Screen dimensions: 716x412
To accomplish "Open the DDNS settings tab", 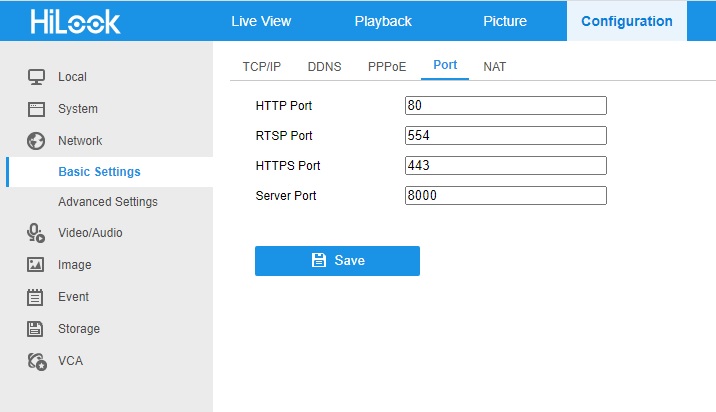I will click(324, 67).
